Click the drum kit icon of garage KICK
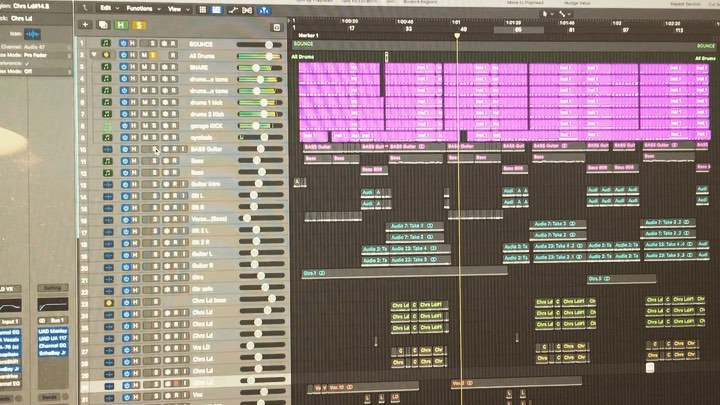The image size is (720, 405). (107, 125)
